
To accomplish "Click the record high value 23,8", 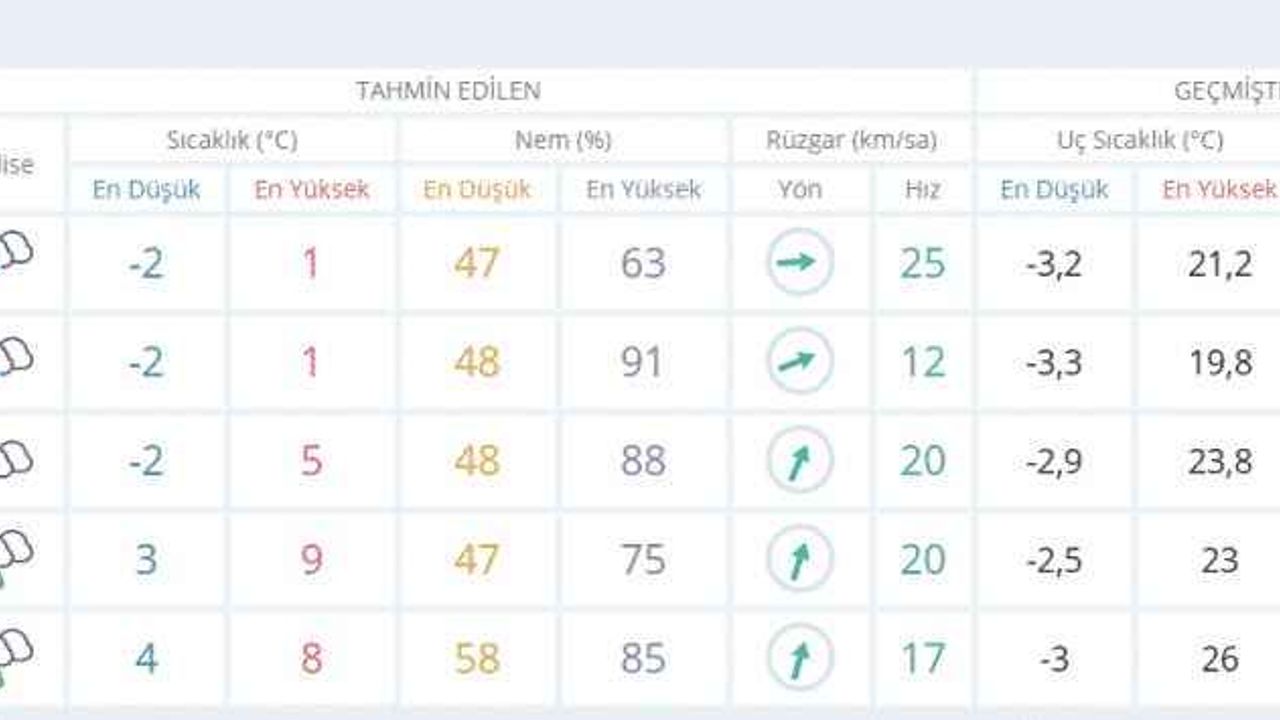I will tap(1220, 461).
